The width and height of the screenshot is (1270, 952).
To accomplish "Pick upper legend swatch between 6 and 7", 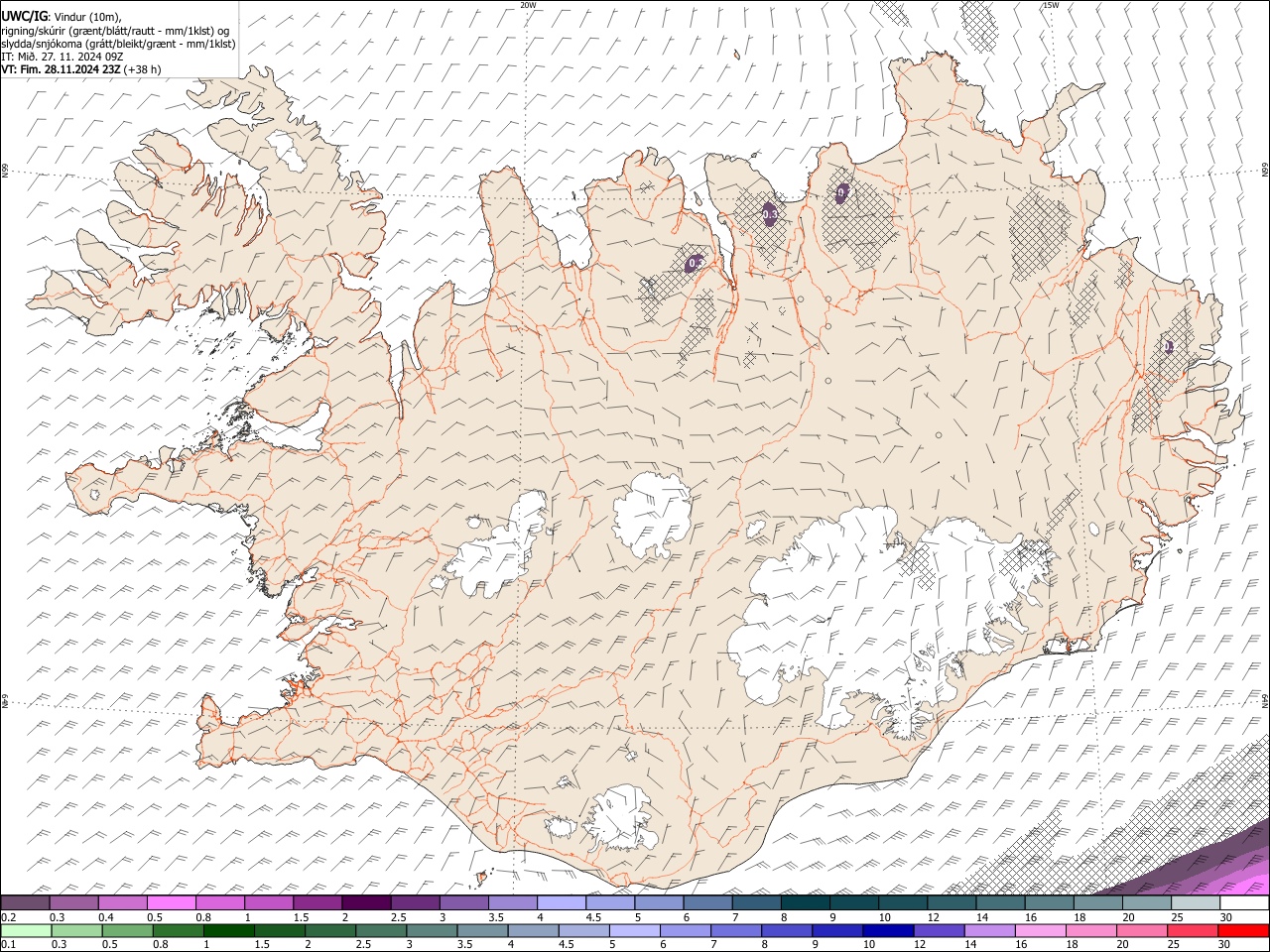I will [x=706, y=903].
